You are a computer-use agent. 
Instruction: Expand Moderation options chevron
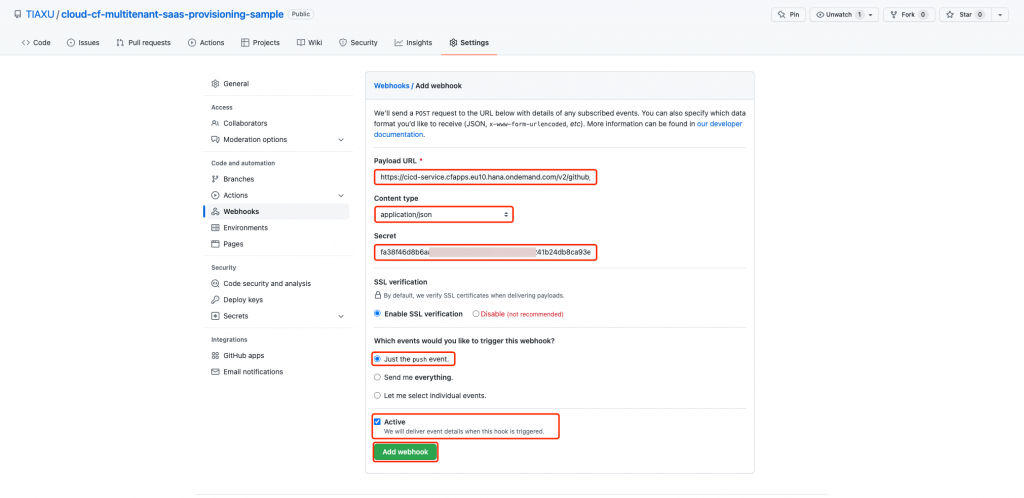tap(341, 140)
